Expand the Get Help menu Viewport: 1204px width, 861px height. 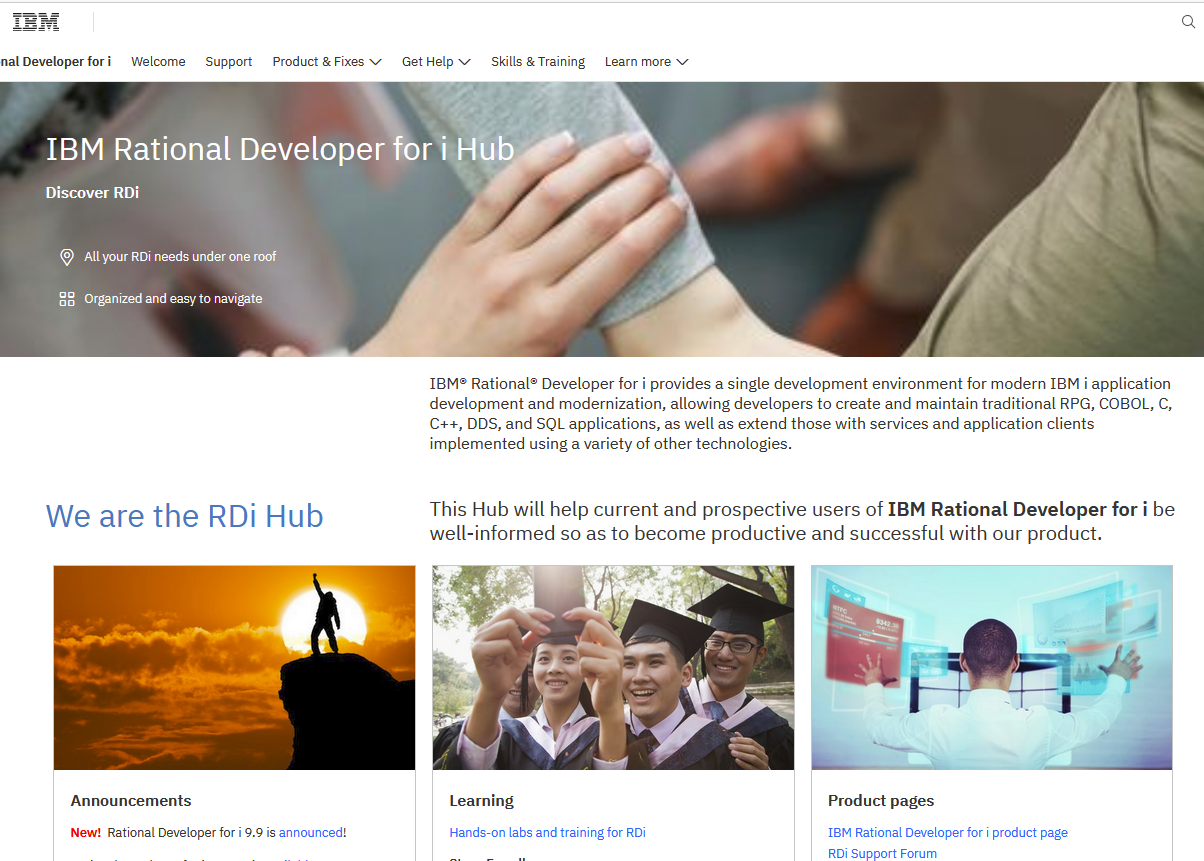[x=436, y=62]
